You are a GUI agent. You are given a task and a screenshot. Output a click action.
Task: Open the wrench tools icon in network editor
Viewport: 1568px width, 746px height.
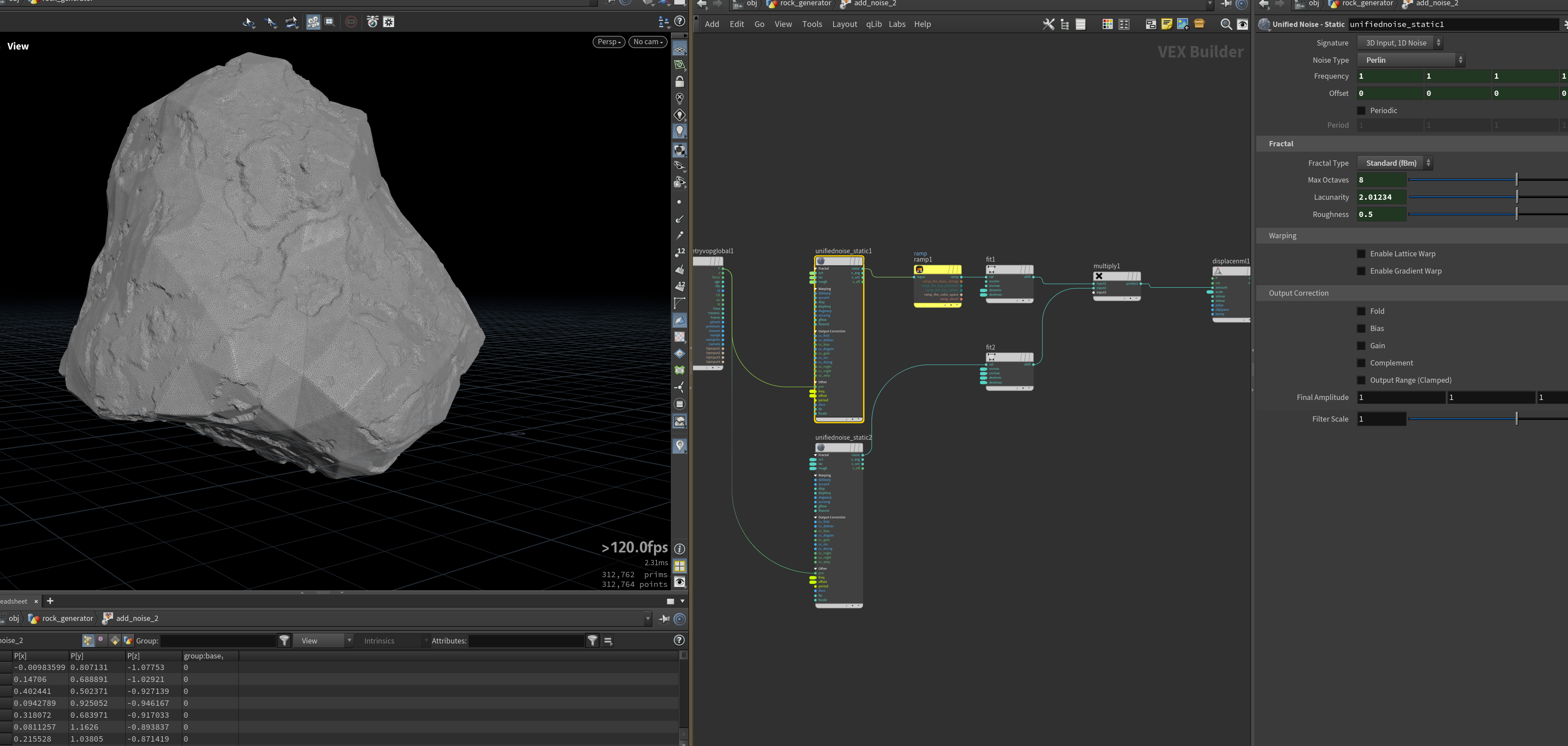(x=1048, y=24)
